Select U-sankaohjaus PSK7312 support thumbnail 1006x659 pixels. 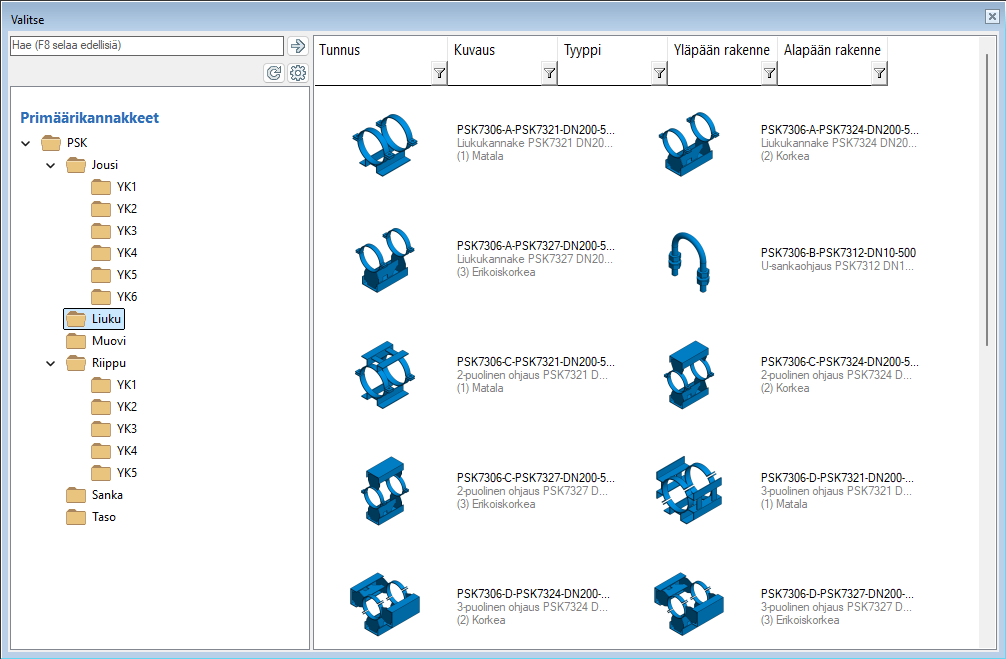688,259
